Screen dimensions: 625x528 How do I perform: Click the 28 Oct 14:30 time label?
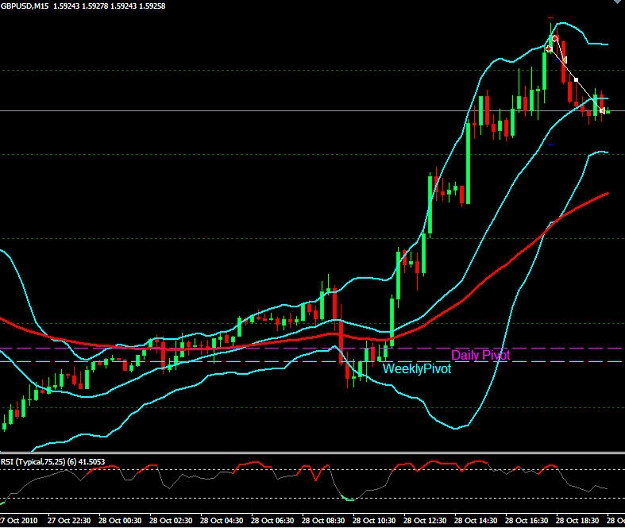476,520
